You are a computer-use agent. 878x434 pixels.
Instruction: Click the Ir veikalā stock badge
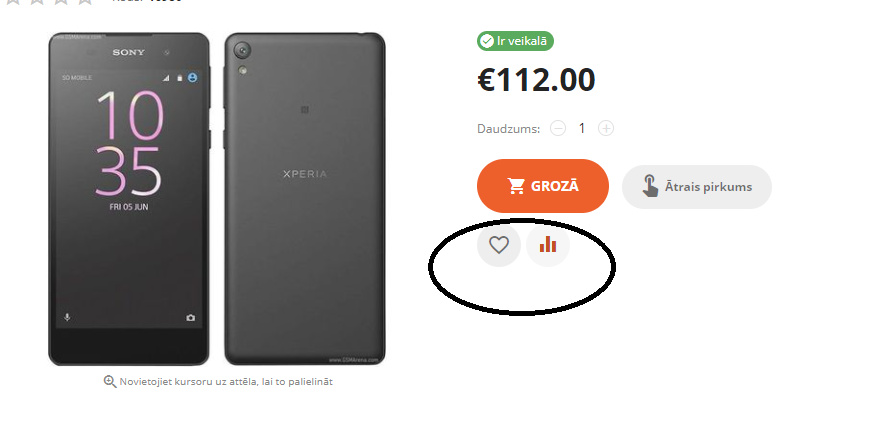point(515,41)
